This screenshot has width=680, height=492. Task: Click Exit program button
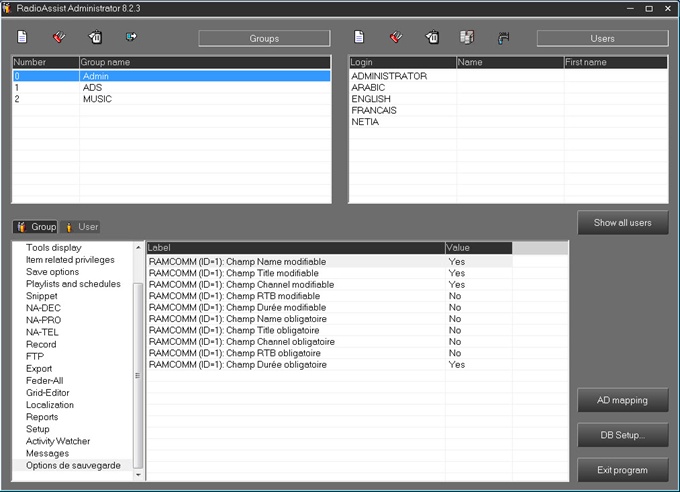coord(622,470)
